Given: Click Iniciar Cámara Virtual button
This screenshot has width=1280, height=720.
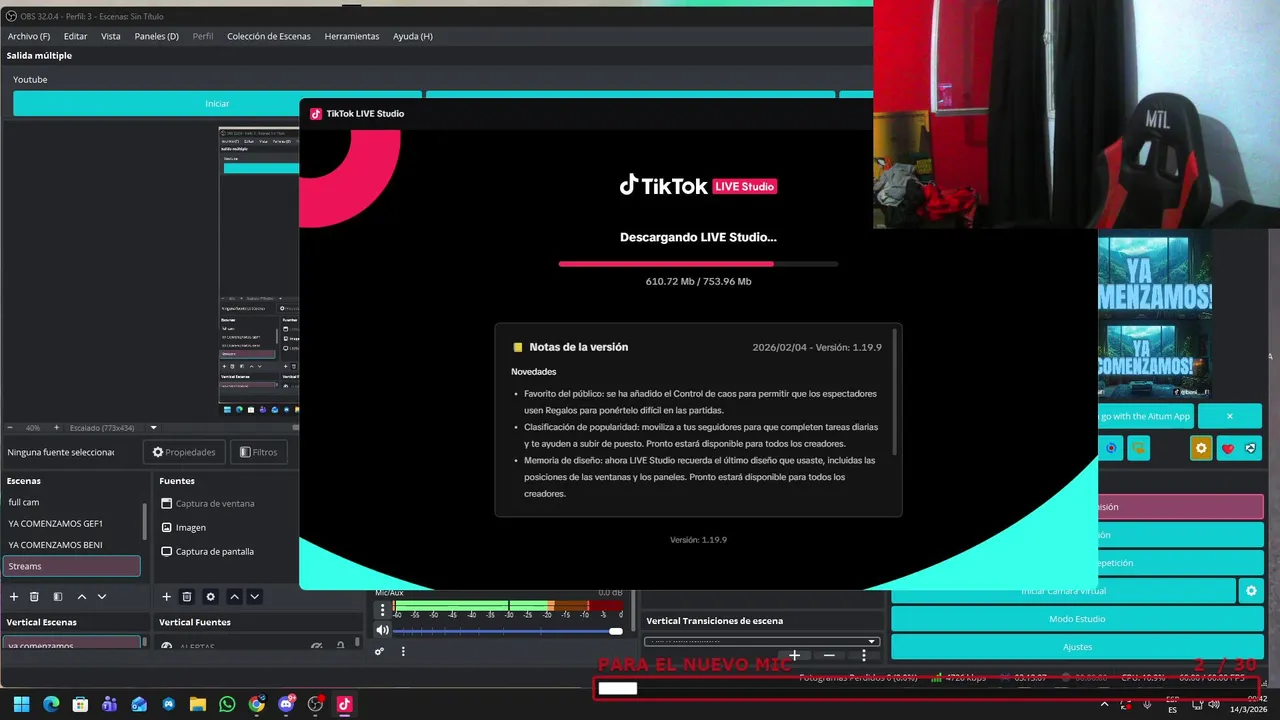Looking at the screenshot, I should pos(1063,591).
